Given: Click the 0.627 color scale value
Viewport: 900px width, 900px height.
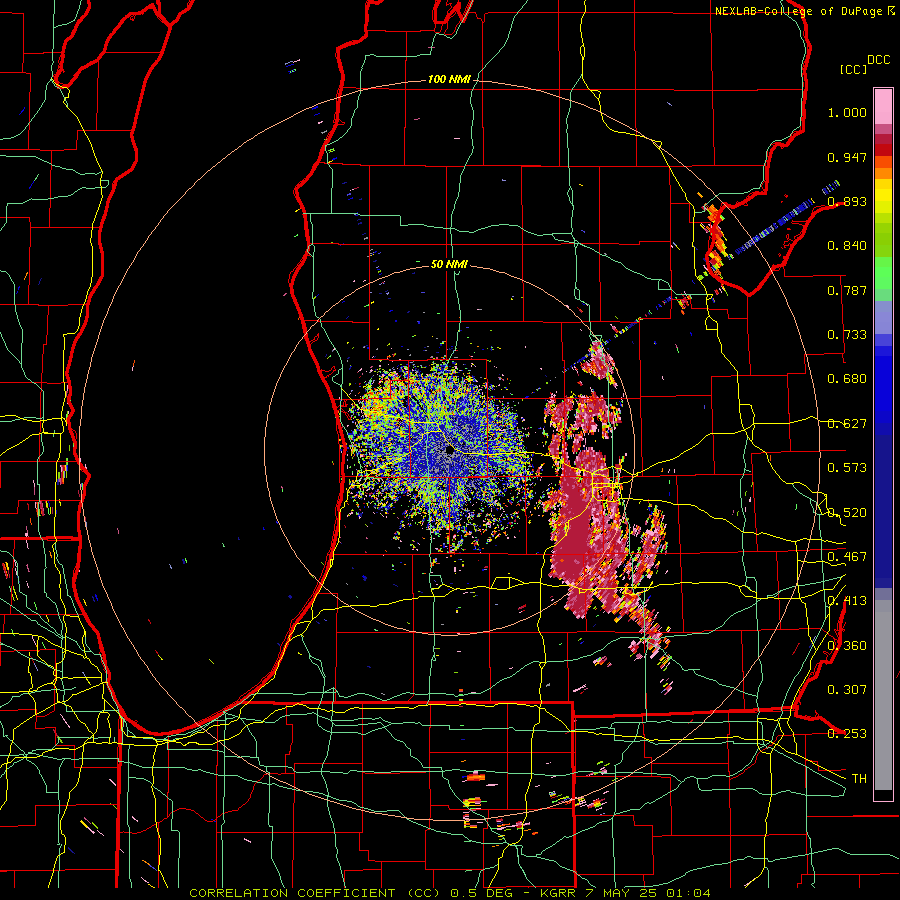Looking at the screenshot, I should [x=847, y=424].
